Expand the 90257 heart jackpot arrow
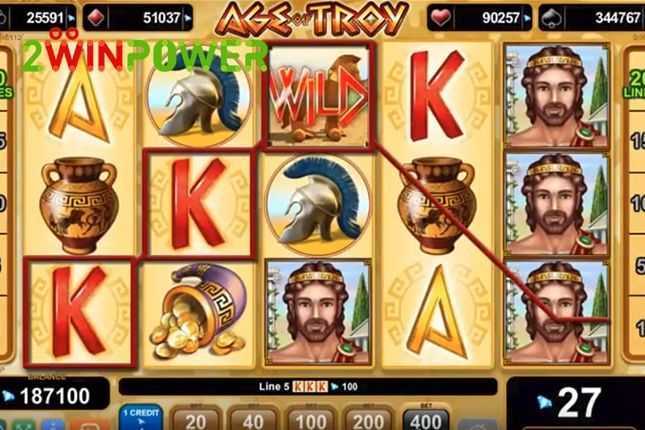645x430 pixels. [x=527, y=18]
